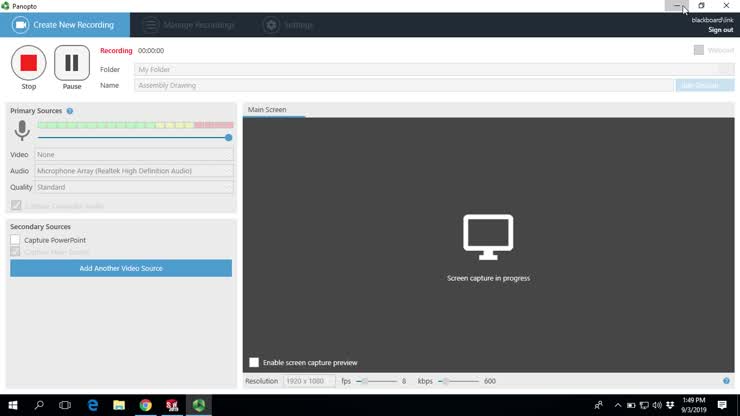This screenshot has height=416, width=740.
Task: Stop the current recording
Action: tap(28, 63)
